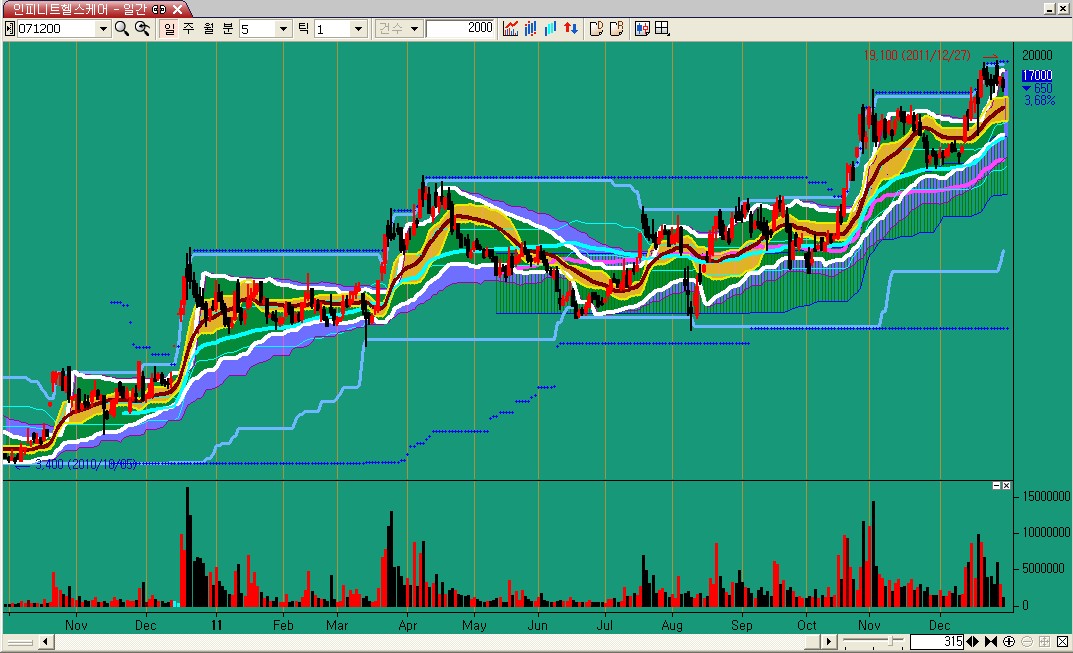The image size is (1073, 653).
Task: Click the bowtie compress chart icon
Action: pos(990,641)
